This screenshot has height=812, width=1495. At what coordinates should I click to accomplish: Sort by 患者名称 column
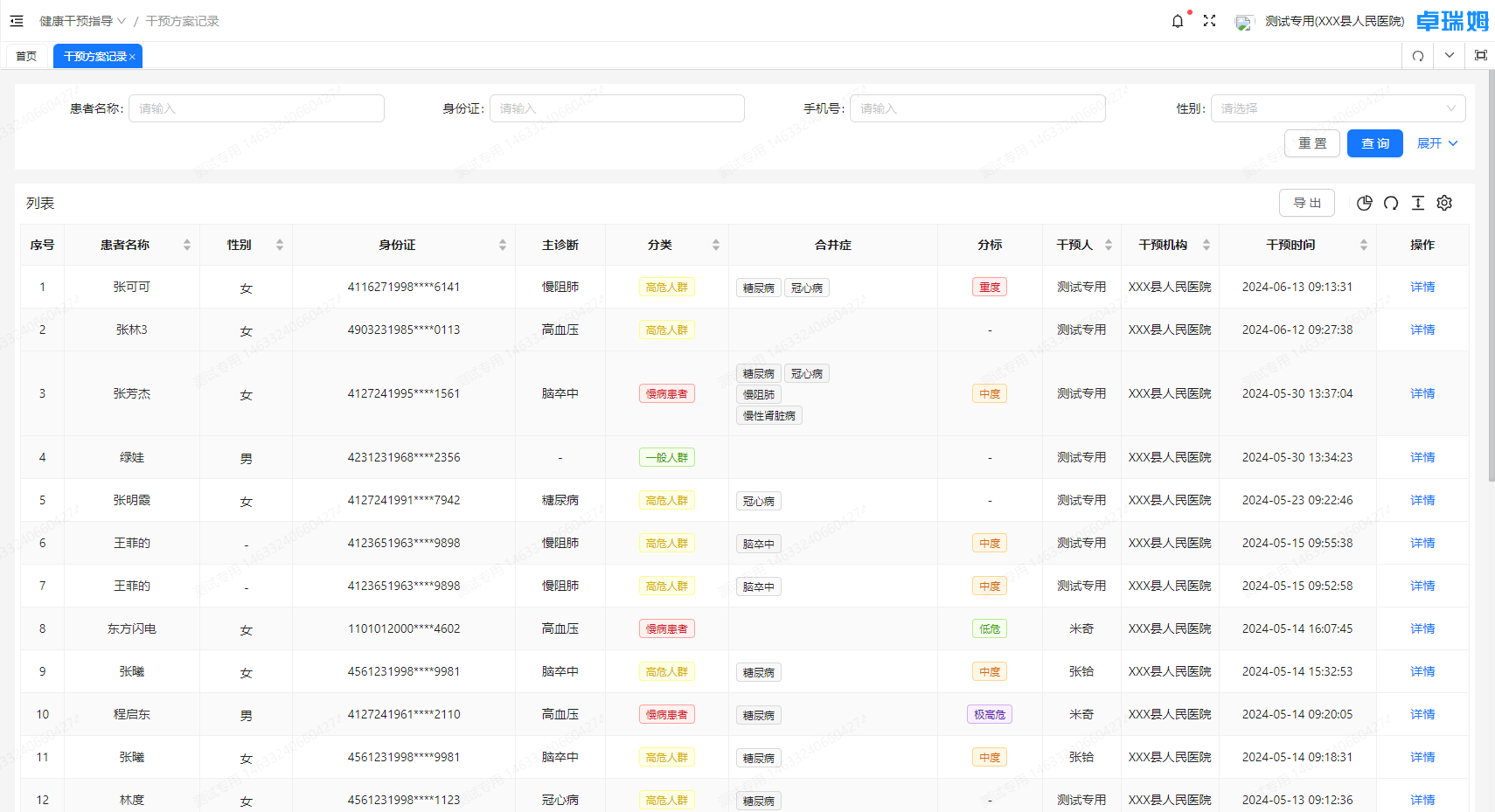click(x=187, y=245)
